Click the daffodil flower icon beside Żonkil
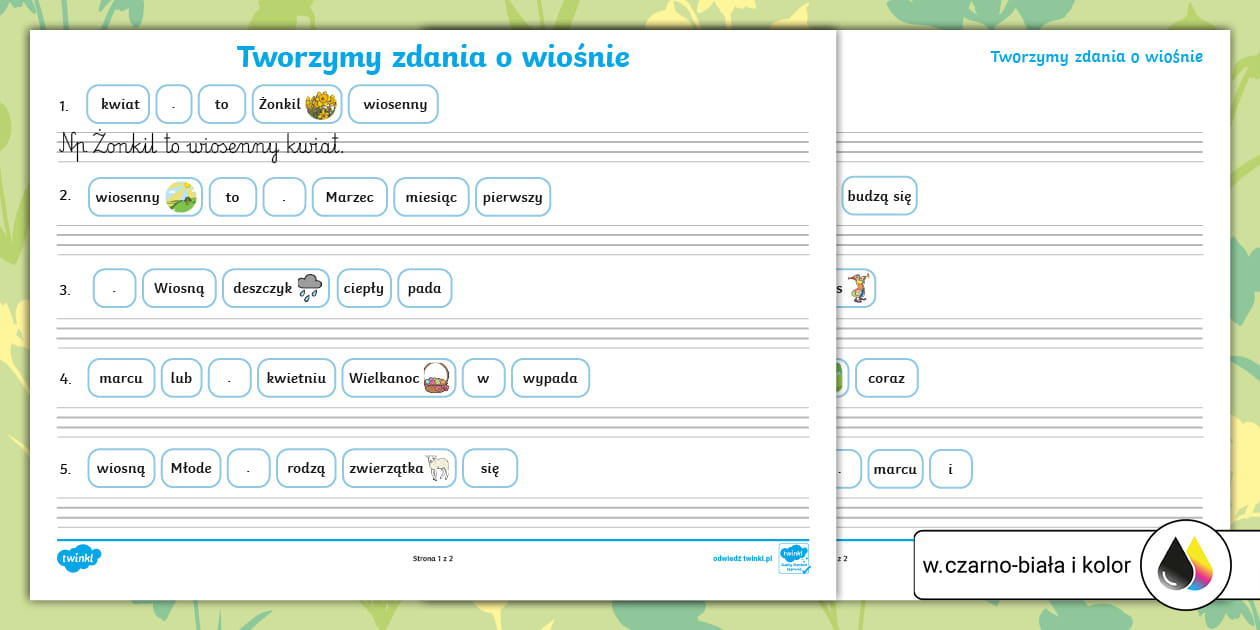The width and height of the screenshot is (1260, 630). tap(321, 105)
